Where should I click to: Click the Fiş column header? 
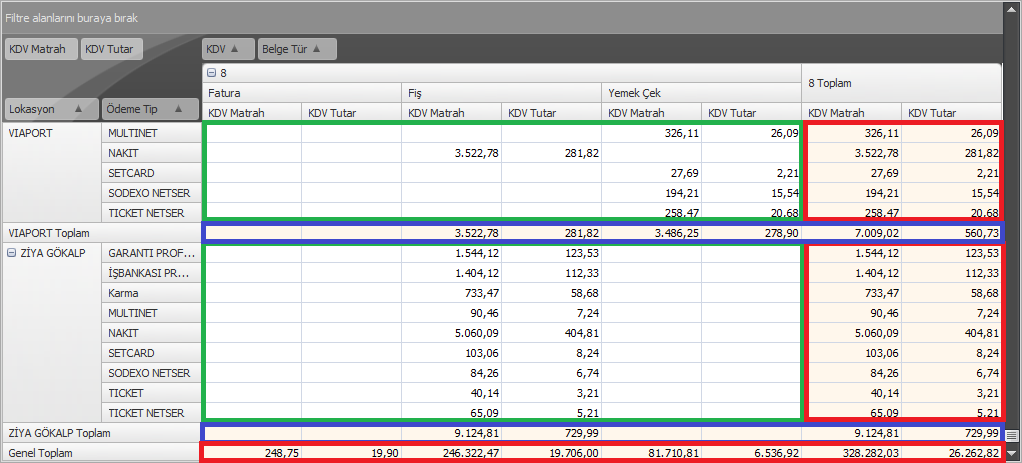pyautogui.click(x=500, y=93)
